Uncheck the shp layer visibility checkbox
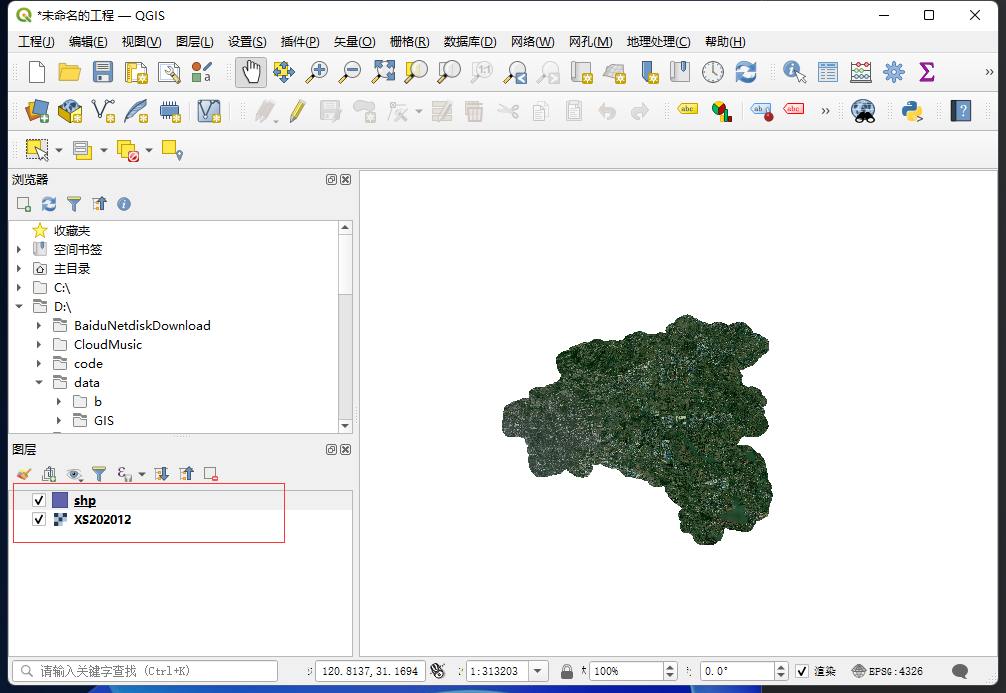The image size is (1006, 693). point(38,500)
